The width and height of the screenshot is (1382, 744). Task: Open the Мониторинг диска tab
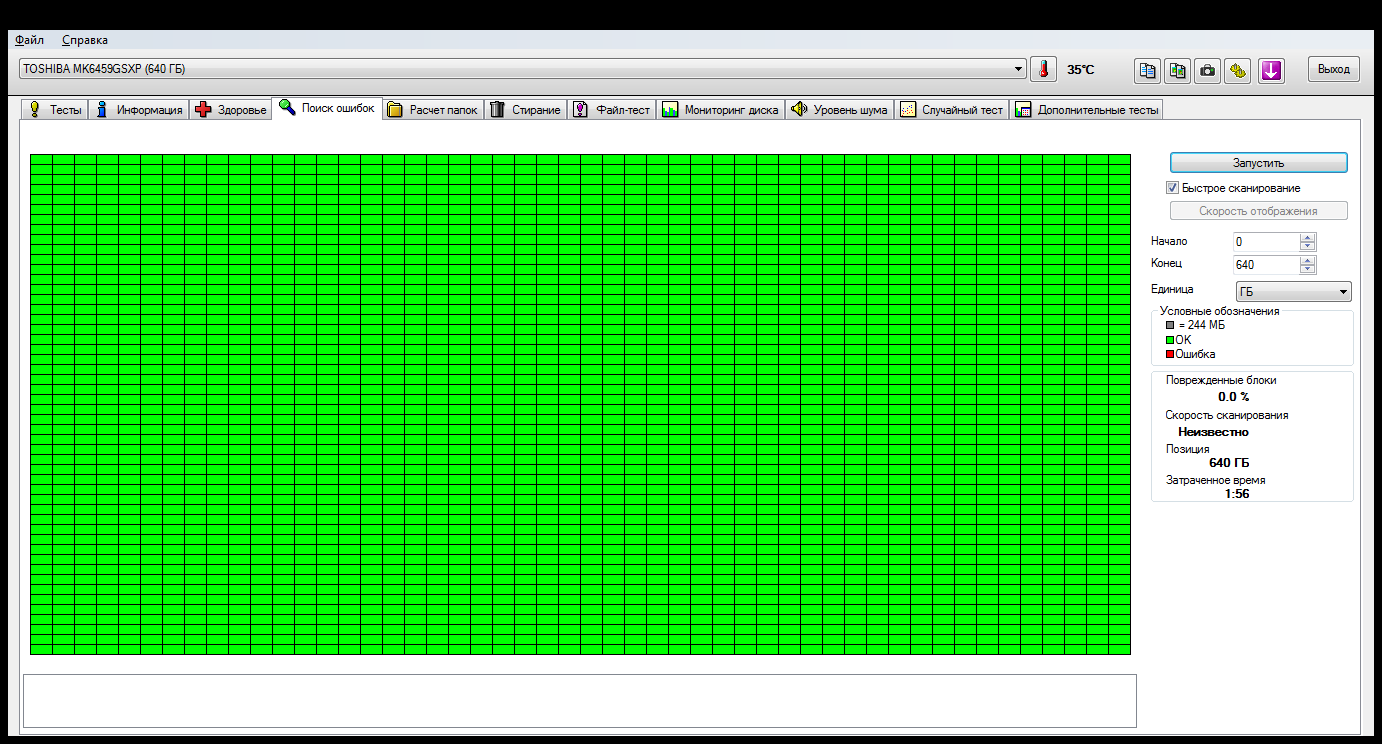pyautogui.click(x=721, y=110)
